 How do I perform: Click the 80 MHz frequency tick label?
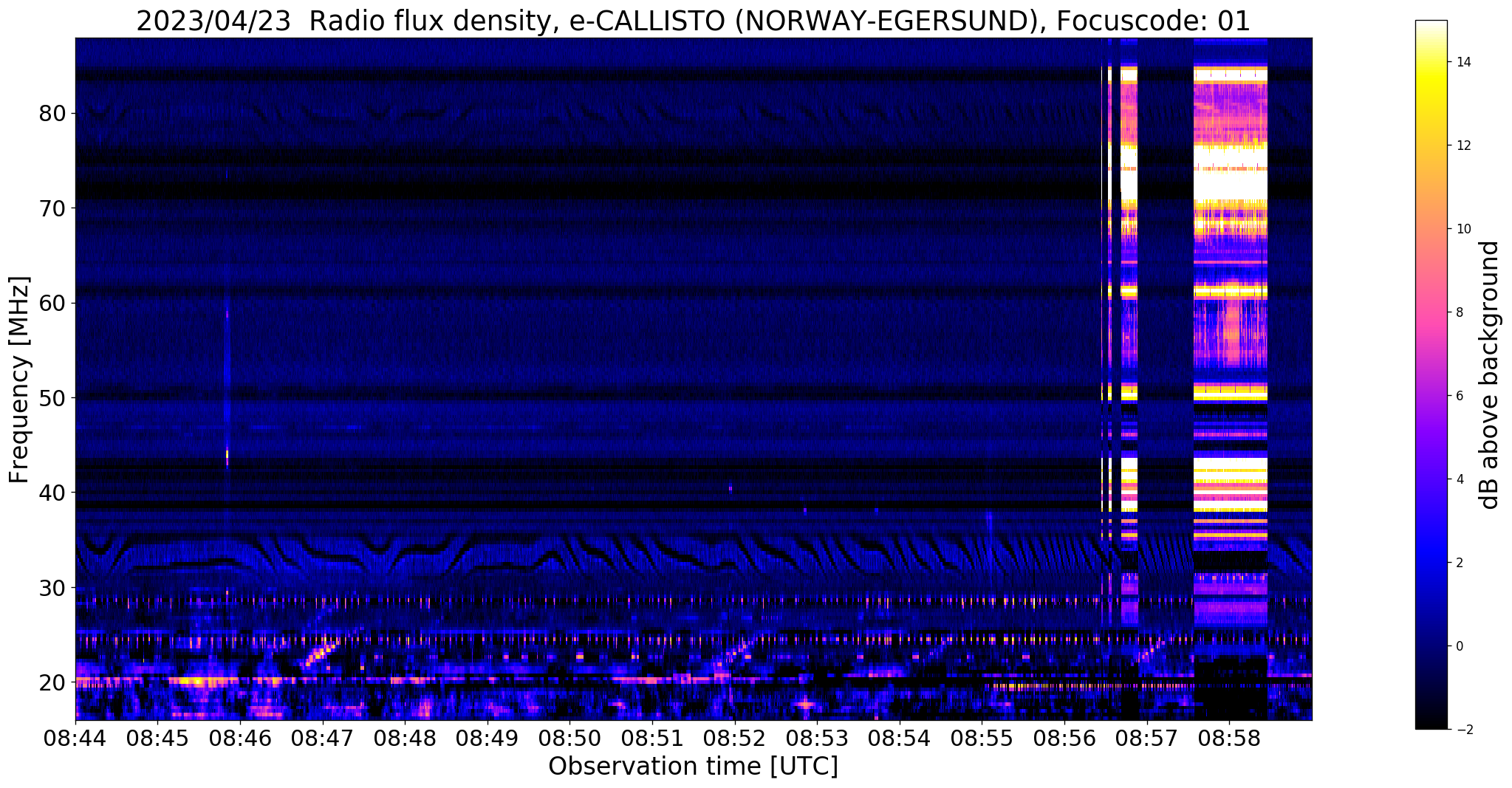click(53, 114)
